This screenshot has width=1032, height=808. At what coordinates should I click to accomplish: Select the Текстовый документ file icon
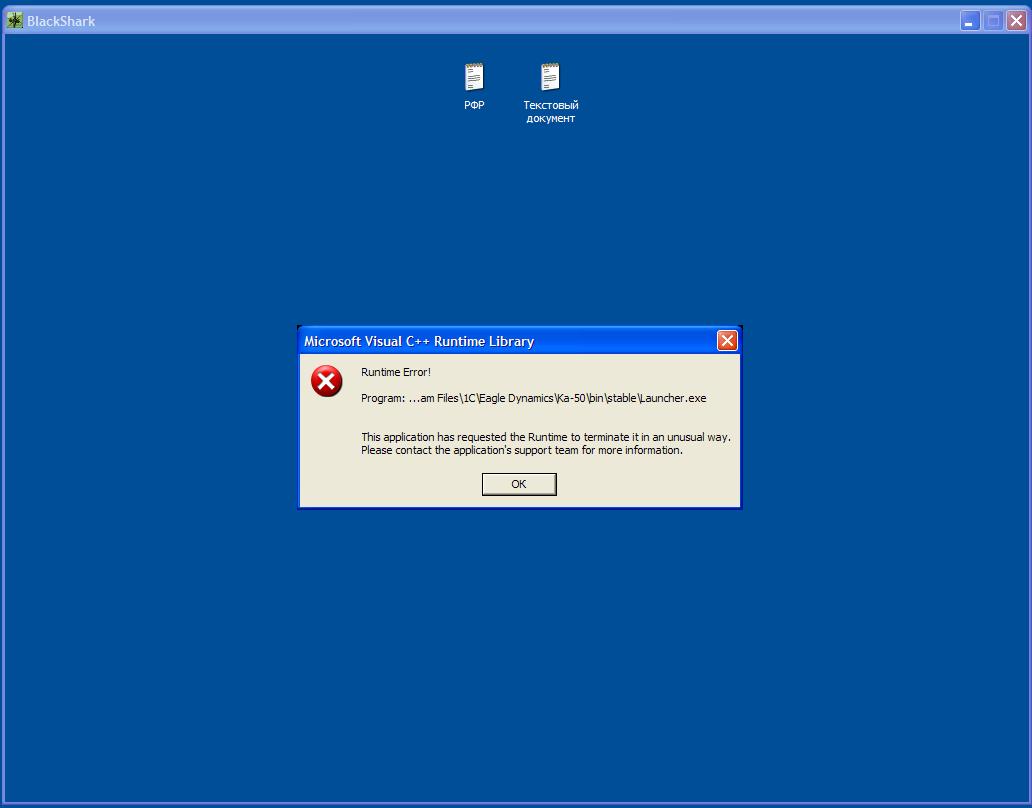coord(550,77)
